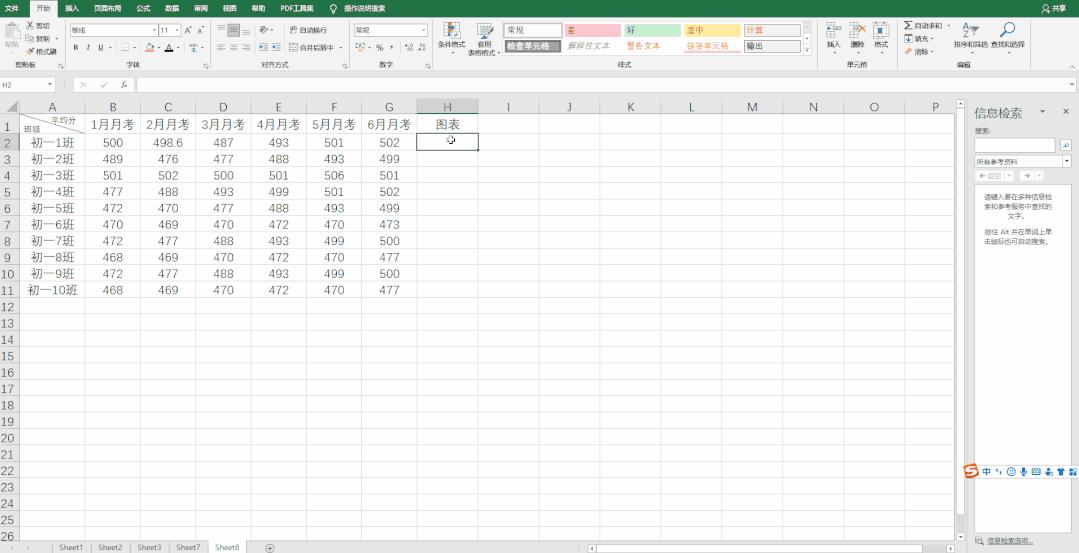Click the cell borders icon
1079x553 pixels.
125,47
